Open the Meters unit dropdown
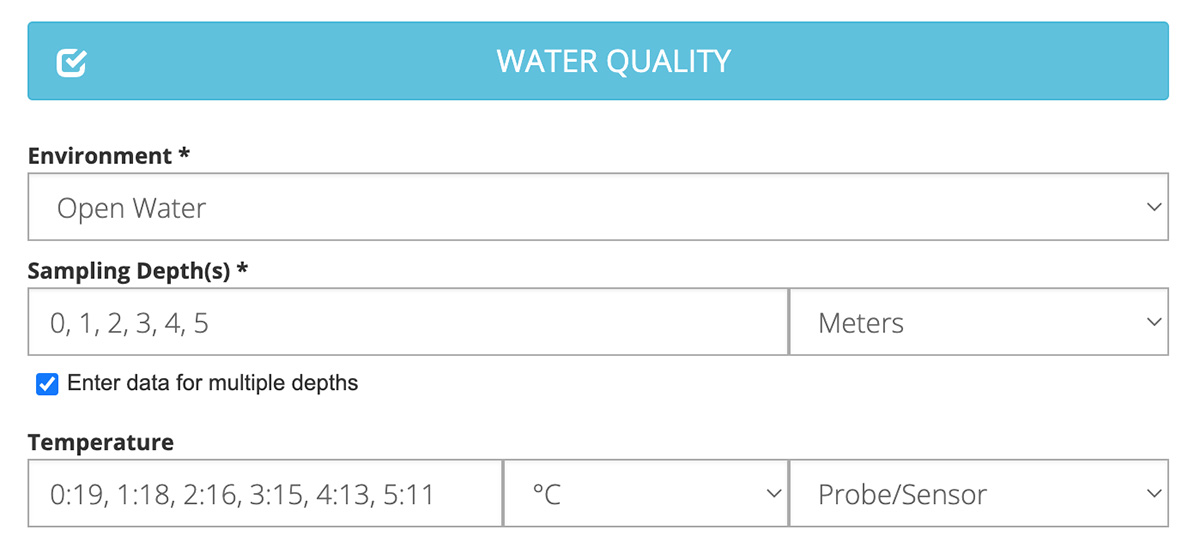The height and width of the screenshot is (542, 1200). pos(978,323)
